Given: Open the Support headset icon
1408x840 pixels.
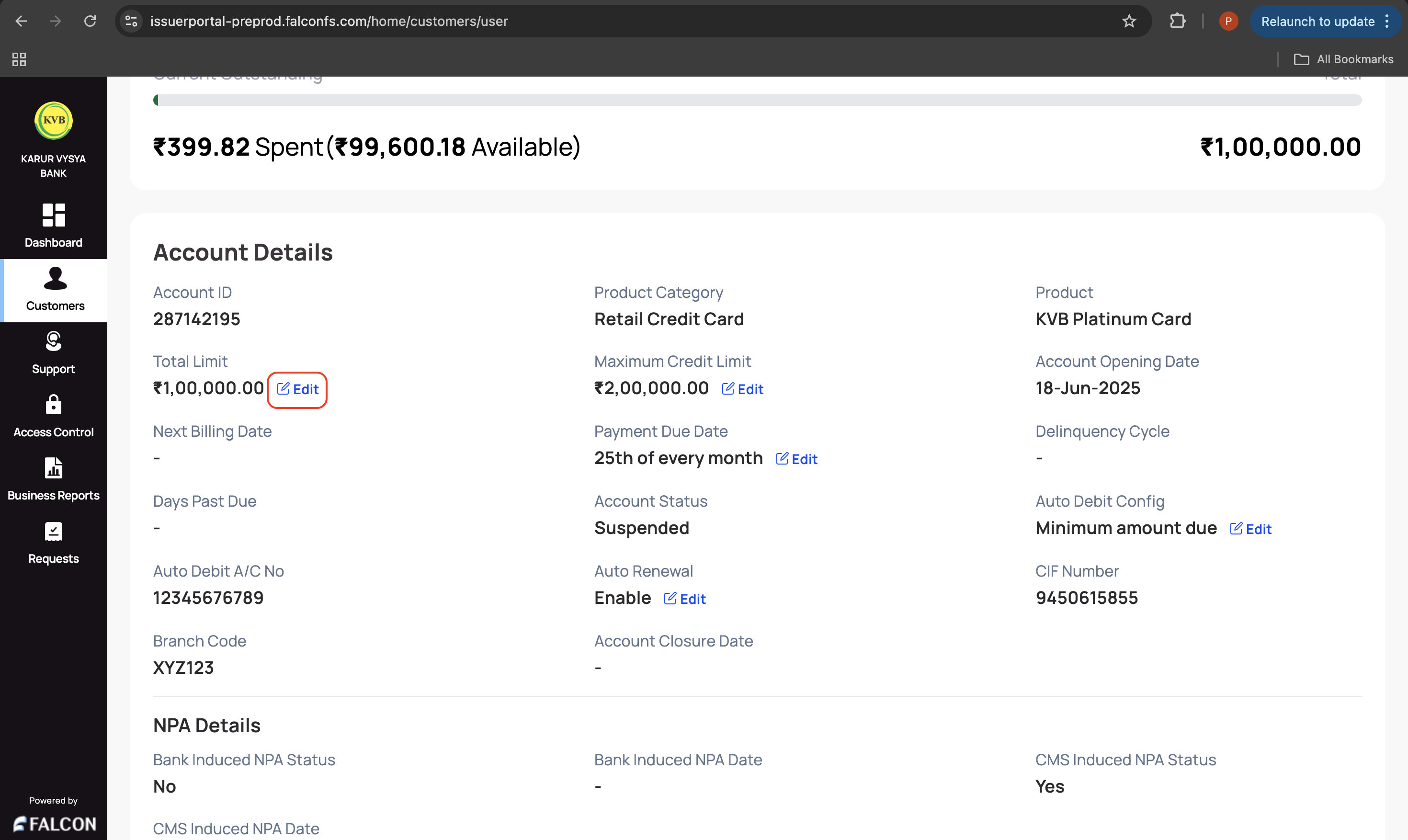Looking at the screenshot, I should click(x=54, y=342).
